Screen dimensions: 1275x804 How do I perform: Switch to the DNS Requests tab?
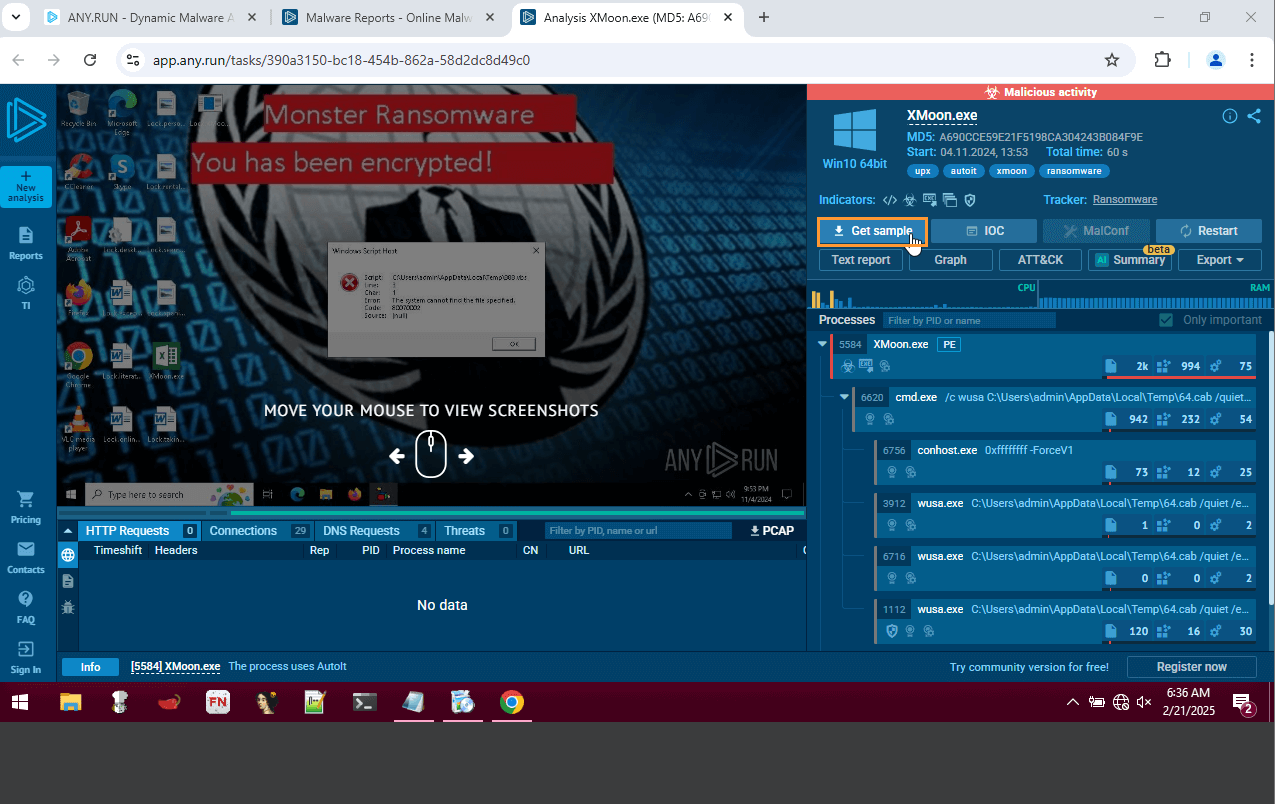(375, 531)
